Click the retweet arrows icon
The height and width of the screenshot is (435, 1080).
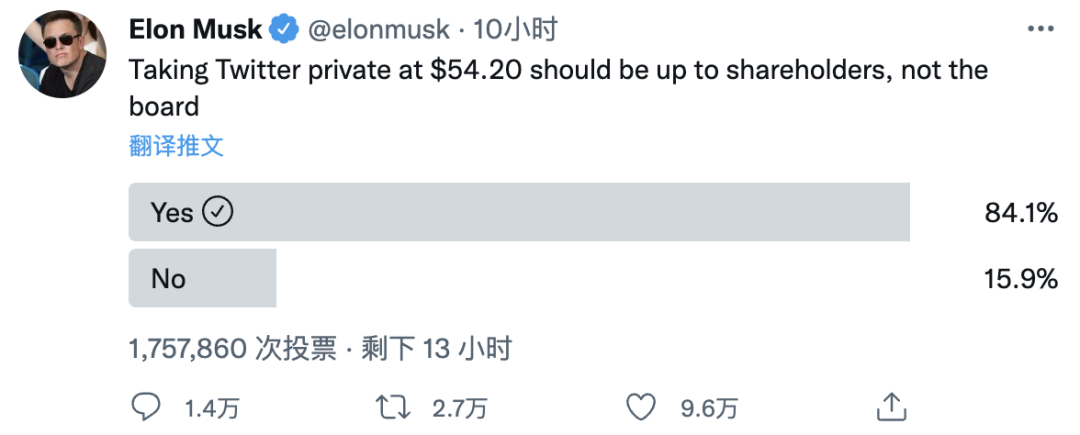point(389,406)
